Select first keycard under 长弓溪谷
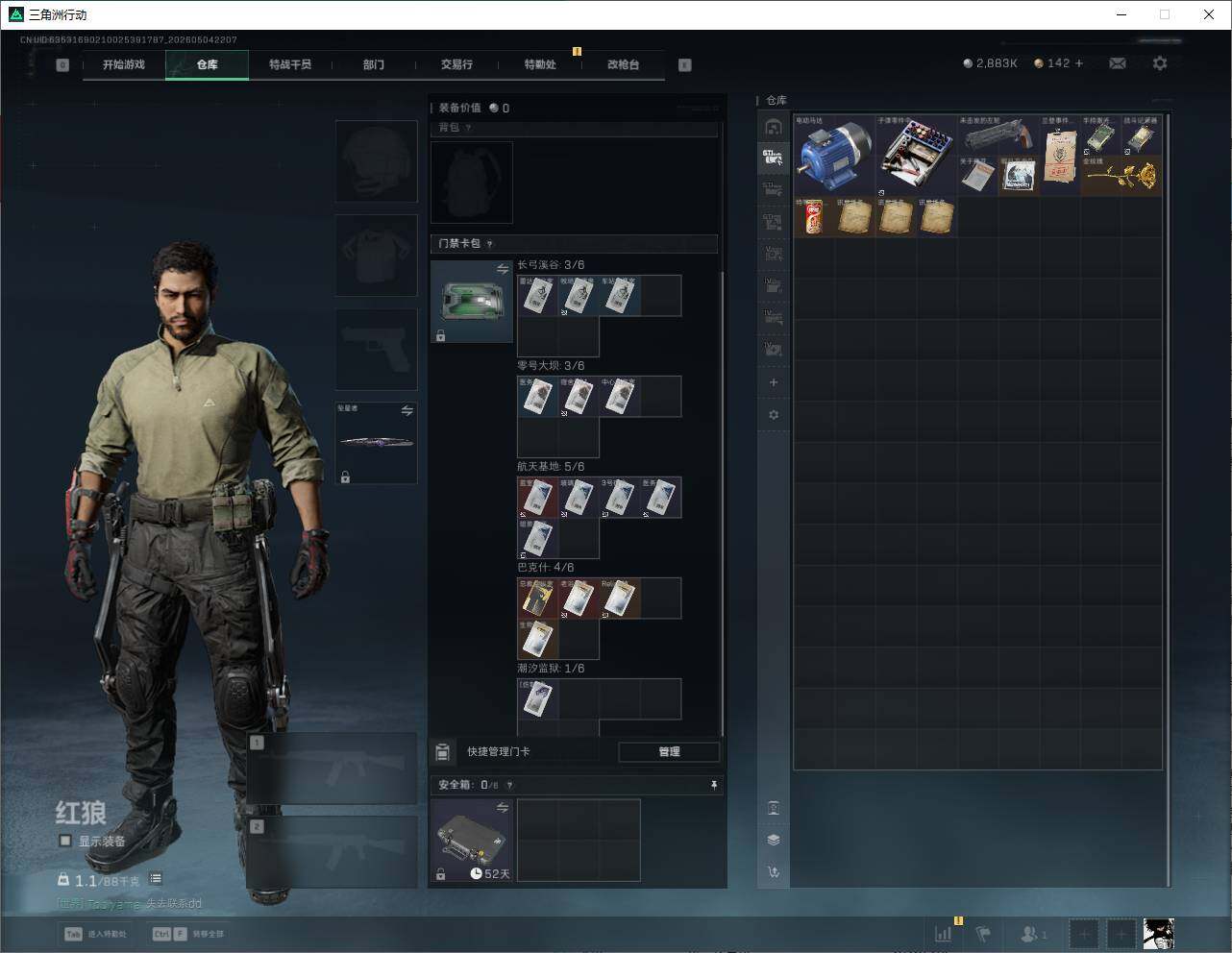The width and height of the screenshot is (1232, 953). click(538, 296)
